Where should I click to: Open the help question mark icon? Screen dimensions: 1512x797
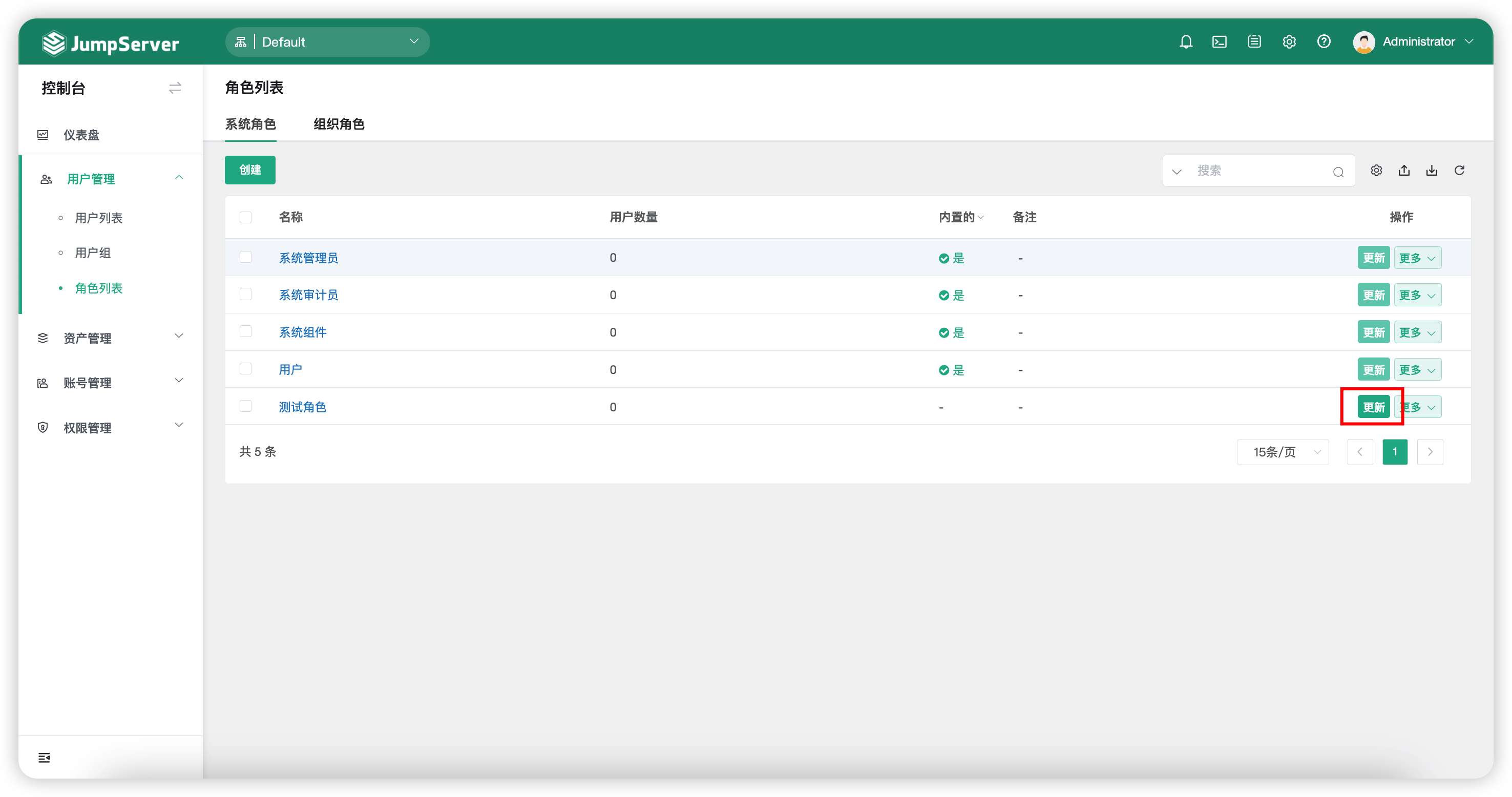[x=1324, y=41]
